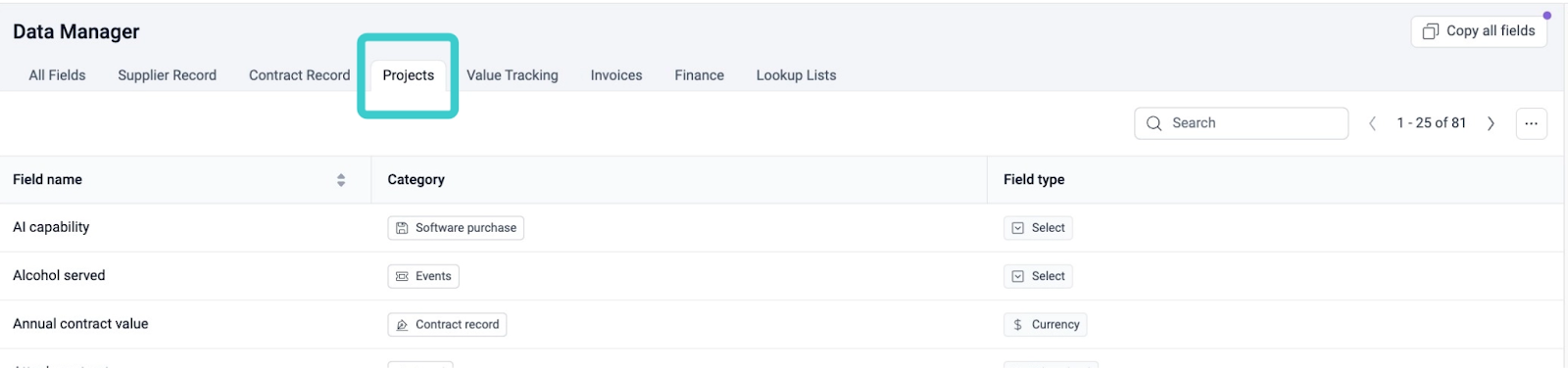Open the Supplier Record tab
The width and height of the screenshot is (1568, 368).
click(x=167, y=75)
